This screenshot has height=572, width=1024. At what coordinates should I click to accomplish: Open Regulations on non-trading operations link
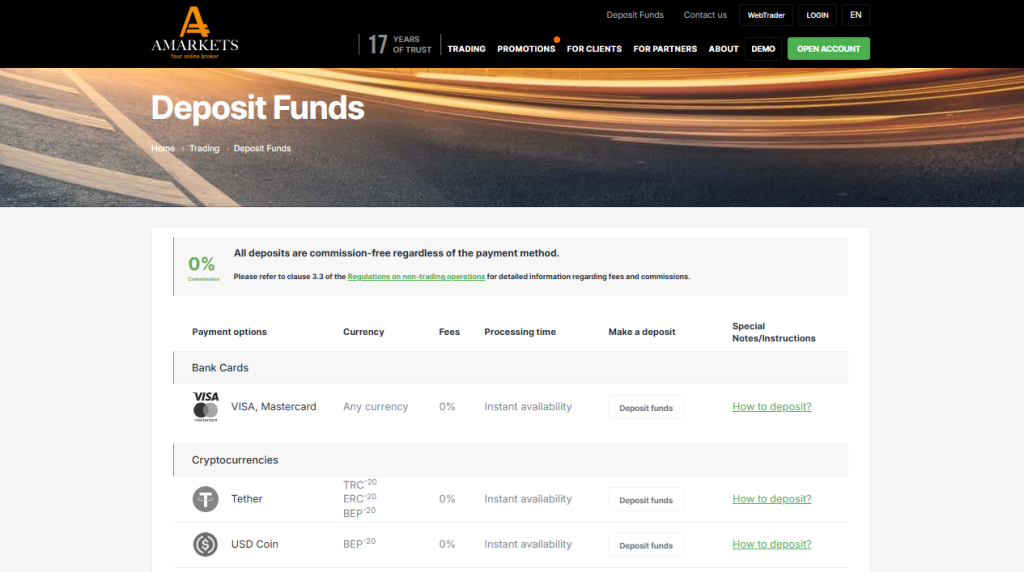416,277
